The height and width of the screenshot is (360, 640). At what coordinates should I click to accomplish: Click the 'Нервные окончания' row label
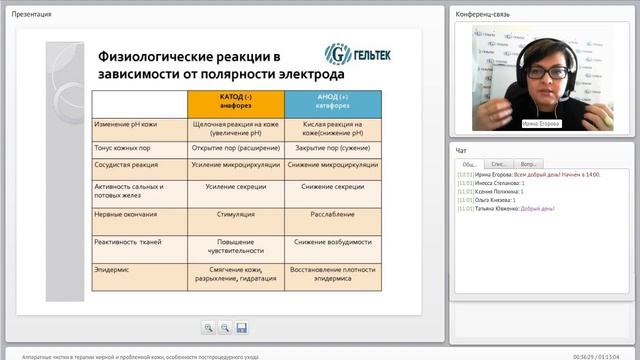pyautogui.click(x=126, y=215)
